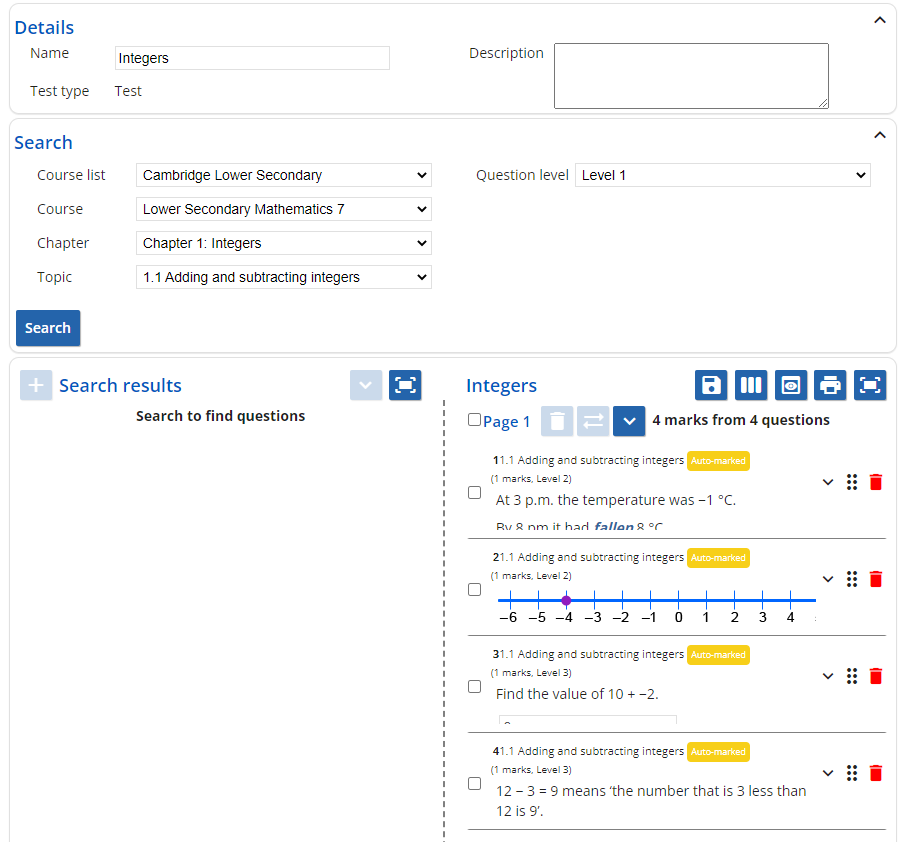Viewport: 908px width, 842px height.
Task: Click the blue Search button
Action: click(48, 328)
